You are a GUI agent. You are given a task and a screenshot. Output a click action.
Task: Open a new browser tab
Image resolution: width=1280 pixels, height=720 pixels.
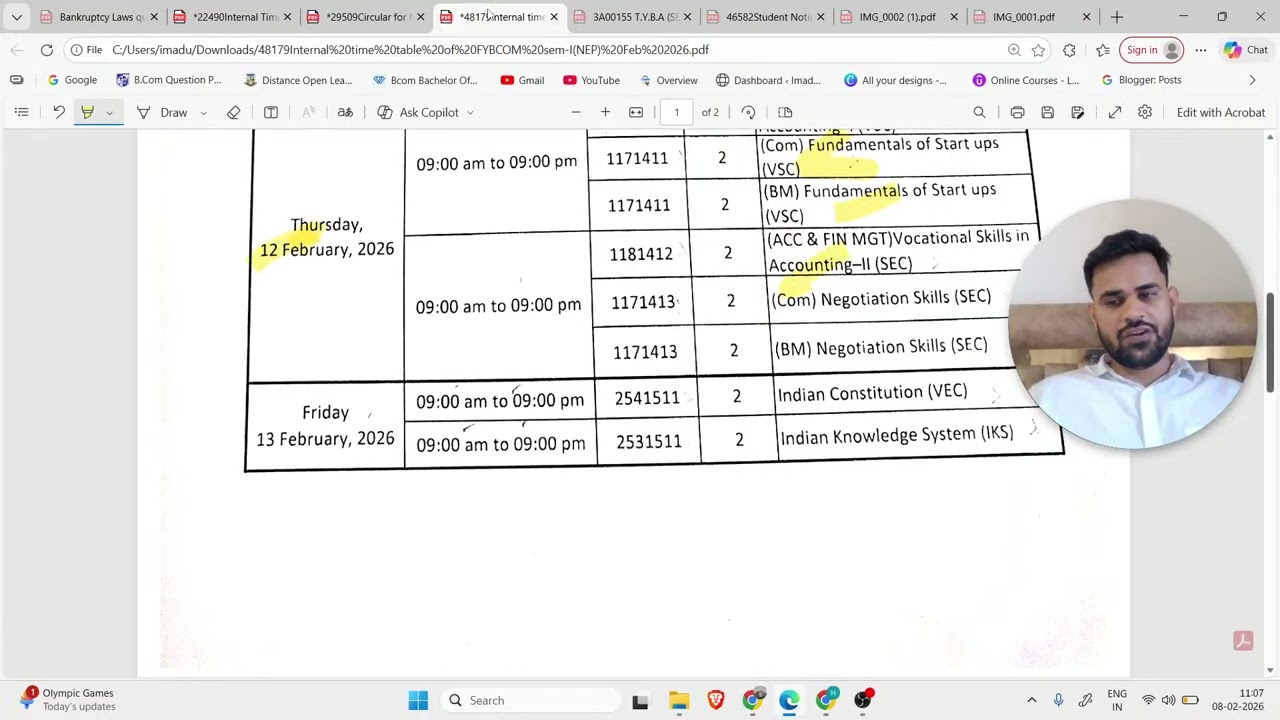pos(1117,17)
